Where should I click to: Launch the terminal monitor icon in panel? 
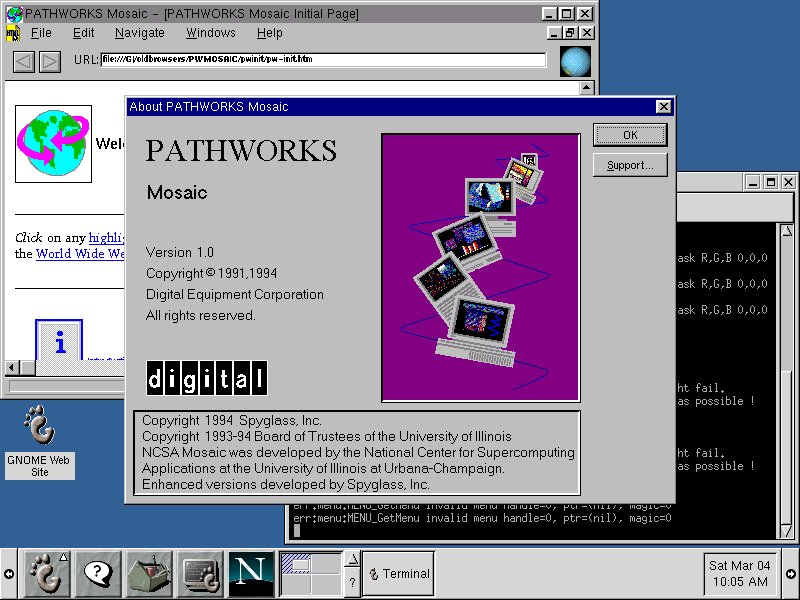click(x=200, y=573)
